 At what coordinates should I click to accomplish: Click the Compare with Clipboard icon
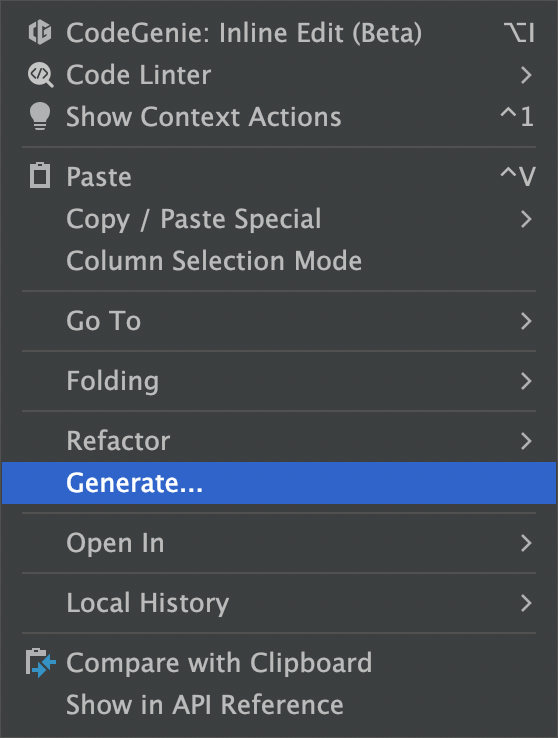click(x=41, y=663)
